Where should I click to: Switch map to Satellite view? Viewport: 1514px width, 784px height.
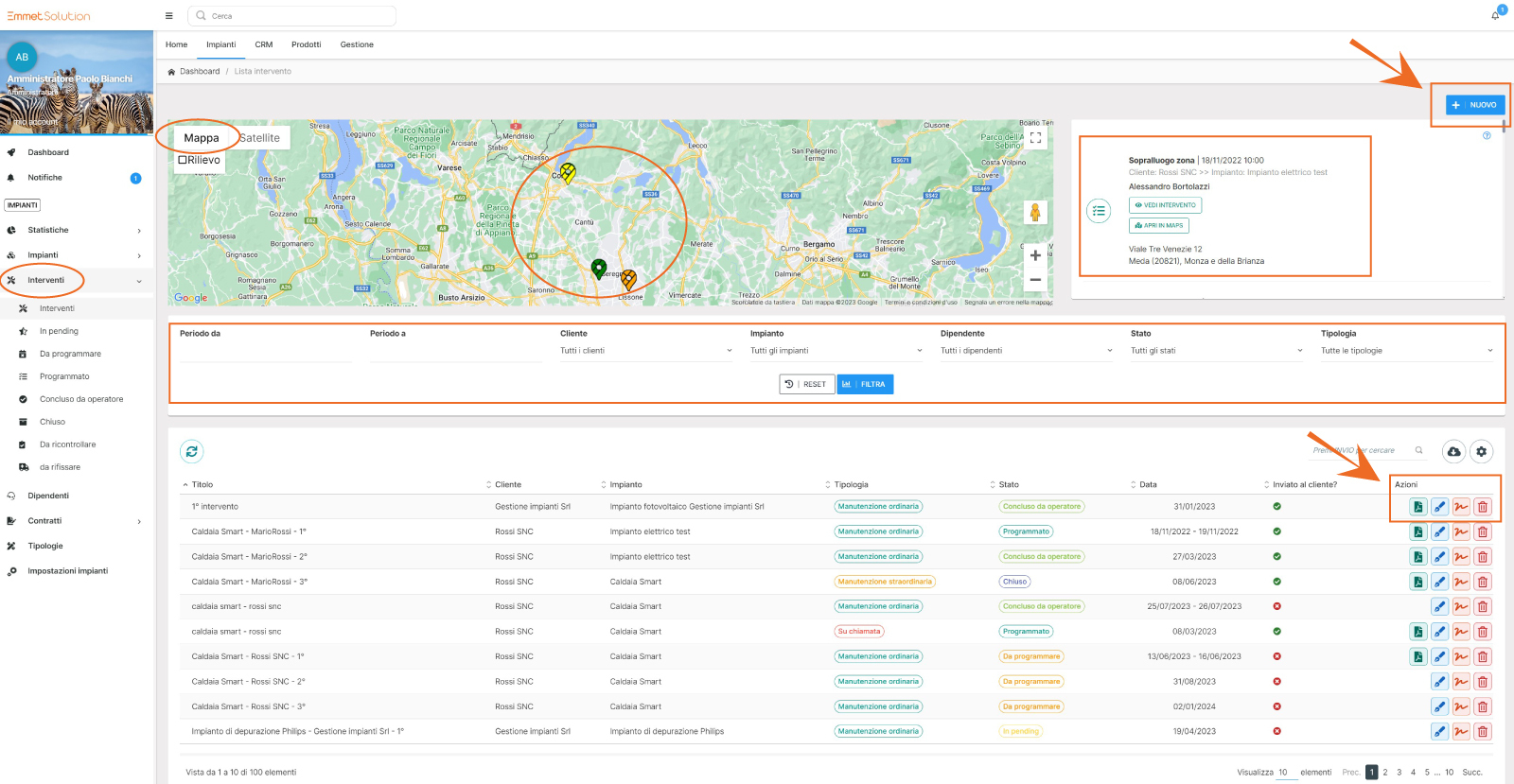pyautogui.click(x=259, y=138)
